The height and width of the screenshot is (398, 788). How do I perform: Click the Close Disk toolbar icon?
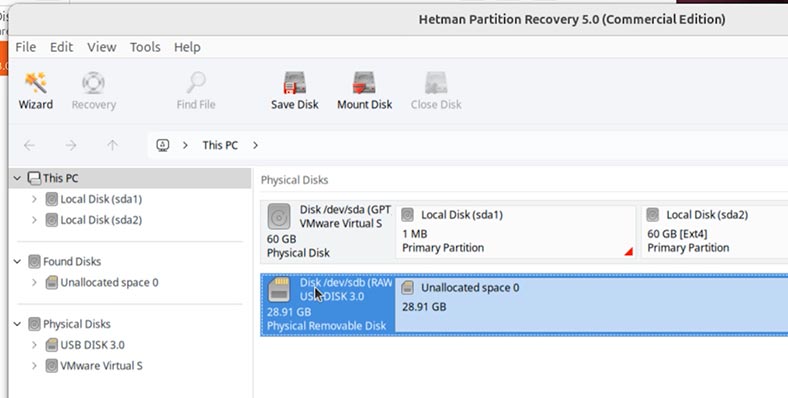(436, 90)
